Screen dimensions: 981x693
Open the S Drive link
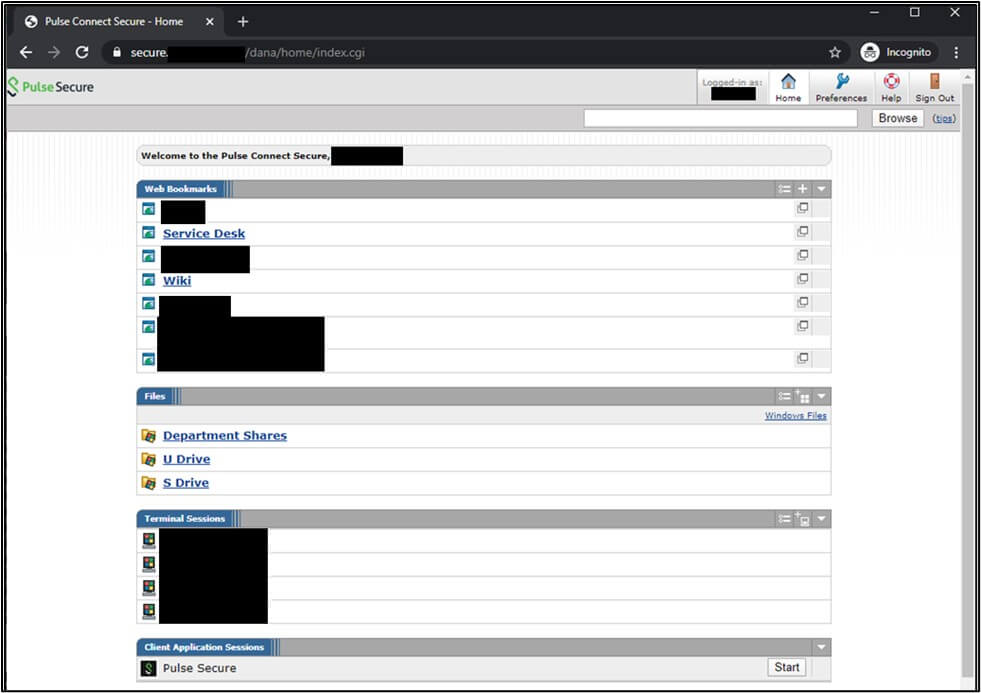[186, 483]
